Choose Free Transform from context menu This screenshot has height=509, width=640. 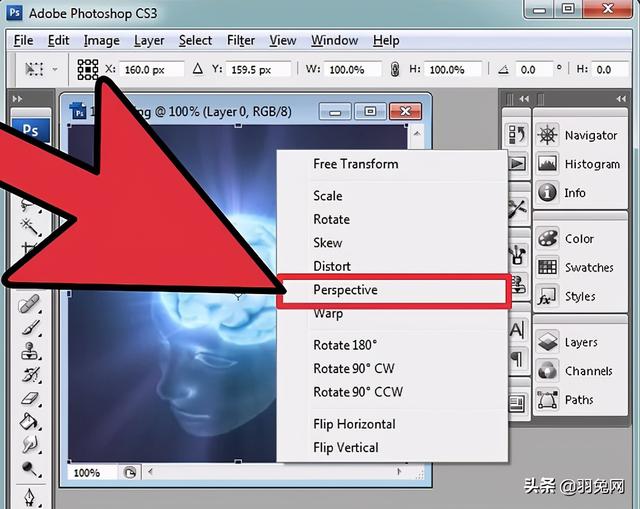(x=393, y=164)
